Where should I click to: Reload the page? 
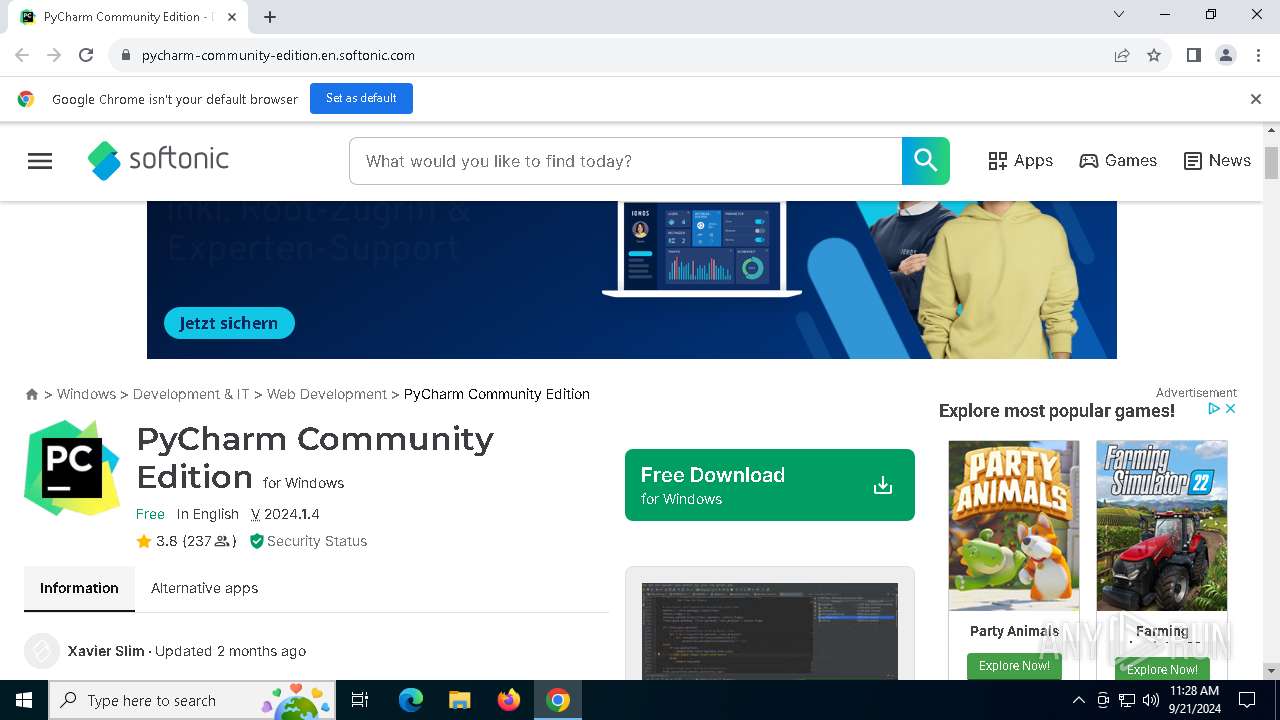coord(86,55)
